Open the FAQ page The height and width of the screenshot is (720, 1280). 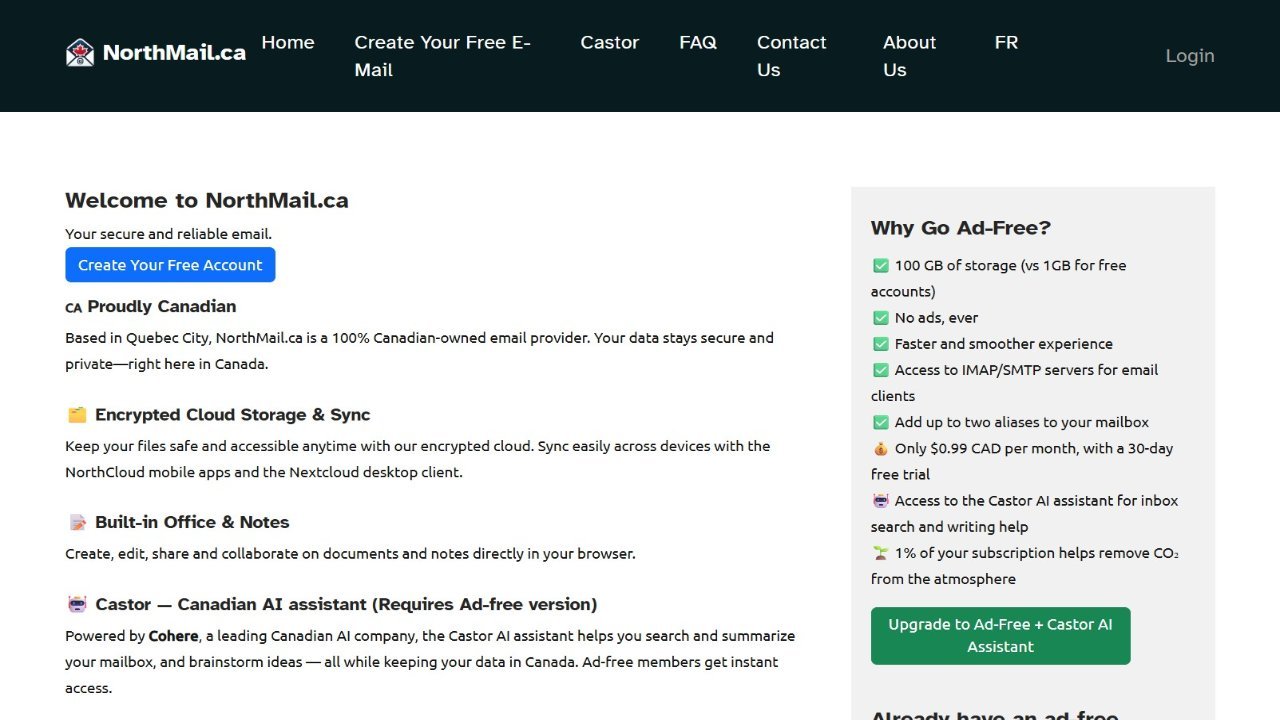[x=698, y=42]
